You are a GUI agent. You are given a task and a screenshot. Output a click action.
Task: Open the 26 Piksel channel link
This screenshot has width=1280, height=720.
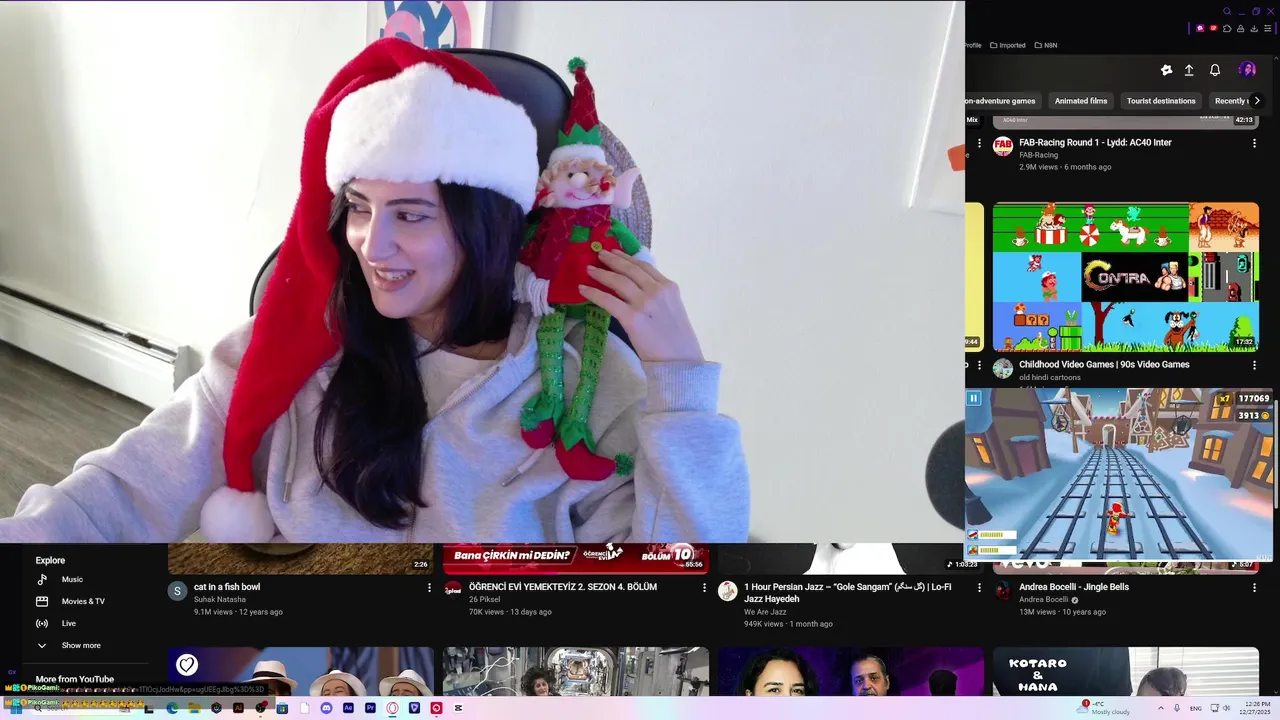(x=485, y=599)
